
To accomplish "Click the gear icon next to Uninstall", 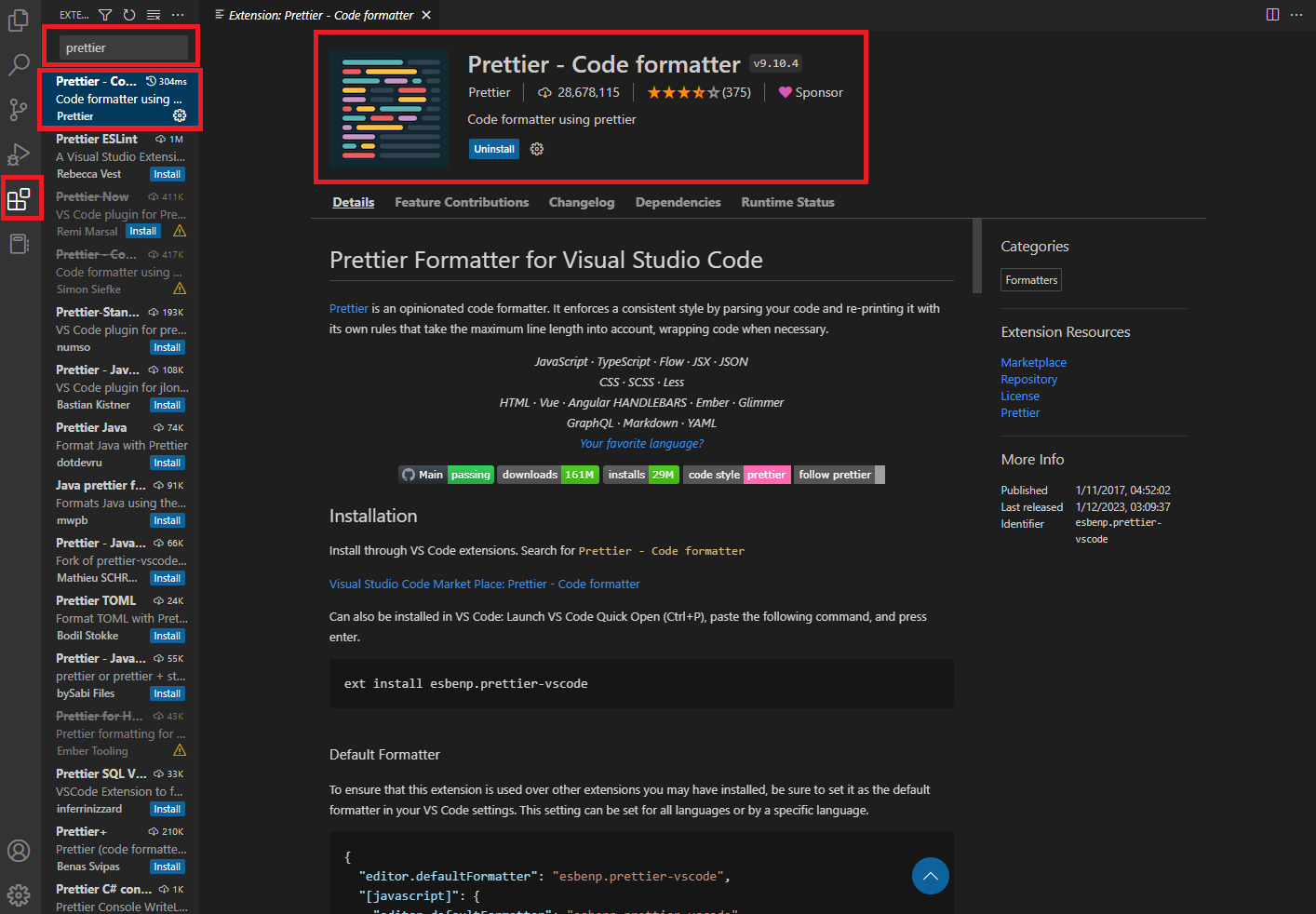I will [x=537, y=149].
